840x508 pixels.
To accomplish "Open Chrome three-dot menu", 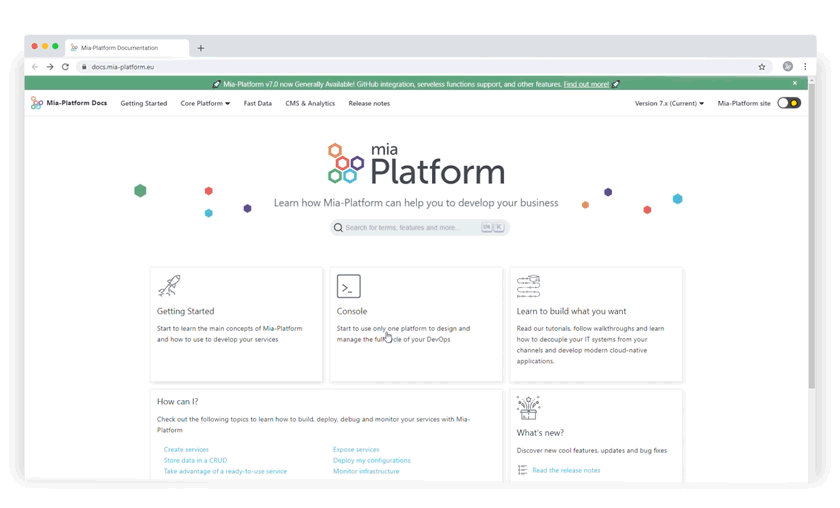I will coord(805,66).
